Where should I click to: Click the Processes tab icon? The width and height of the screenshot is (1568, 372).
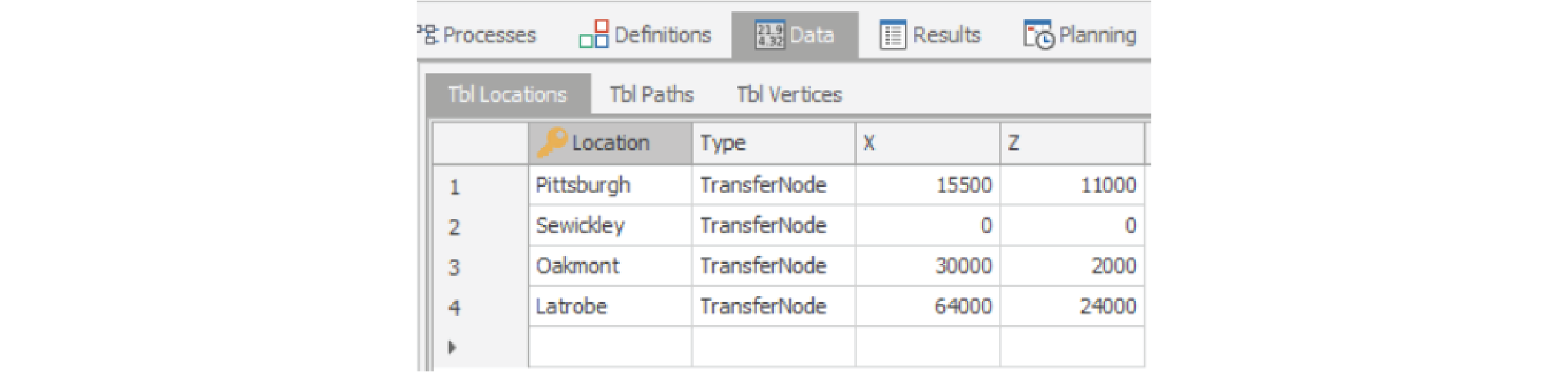[428, 34]
